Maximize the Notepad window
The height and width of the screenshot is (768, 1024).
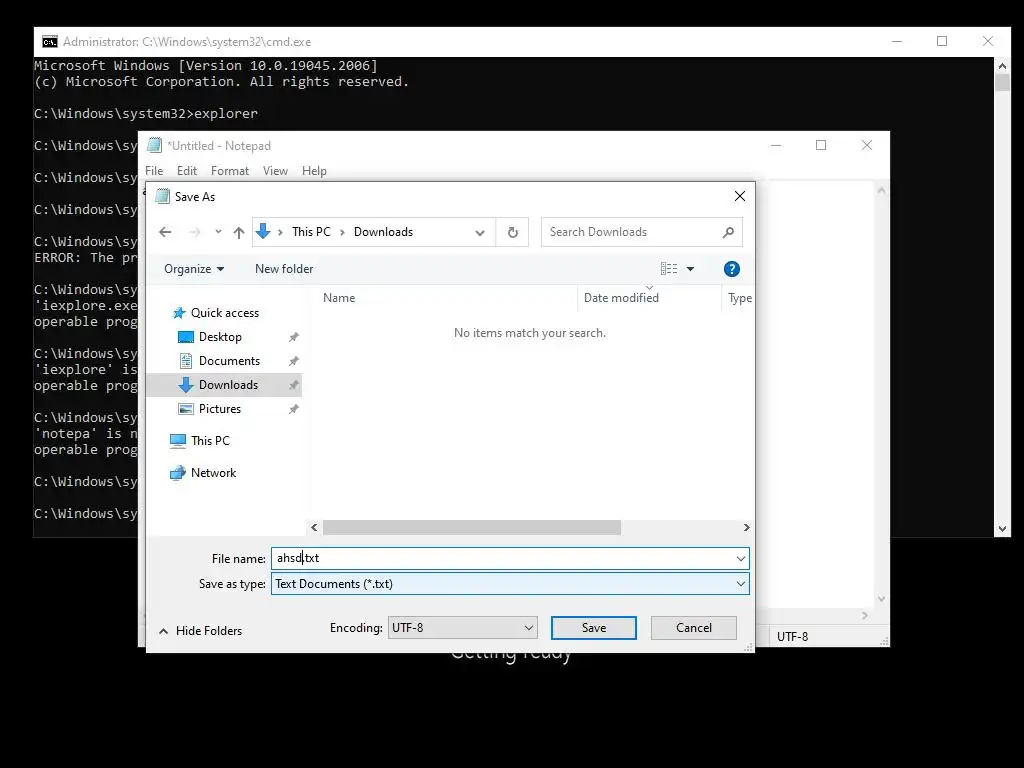[821, 145]
